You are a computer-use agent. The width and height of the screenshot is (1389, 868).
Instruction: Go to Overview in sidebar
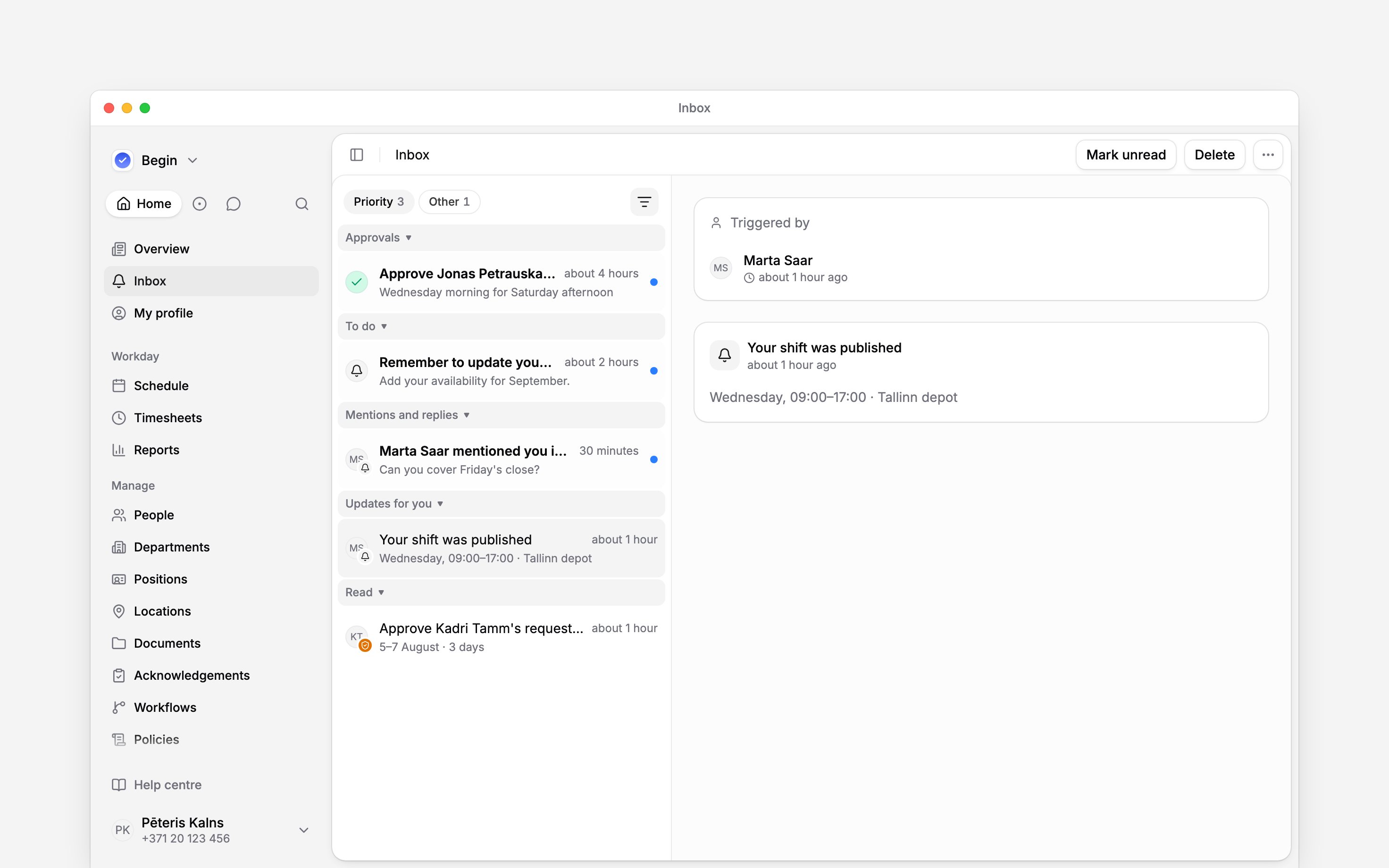[x=211, y=249]
